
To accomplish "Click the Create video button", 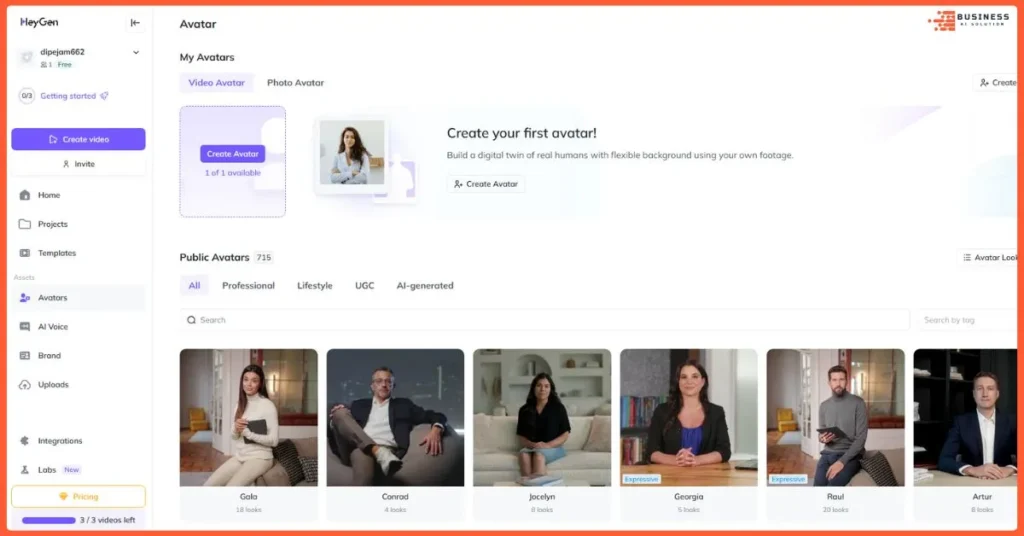I will [x=78, y=139].
